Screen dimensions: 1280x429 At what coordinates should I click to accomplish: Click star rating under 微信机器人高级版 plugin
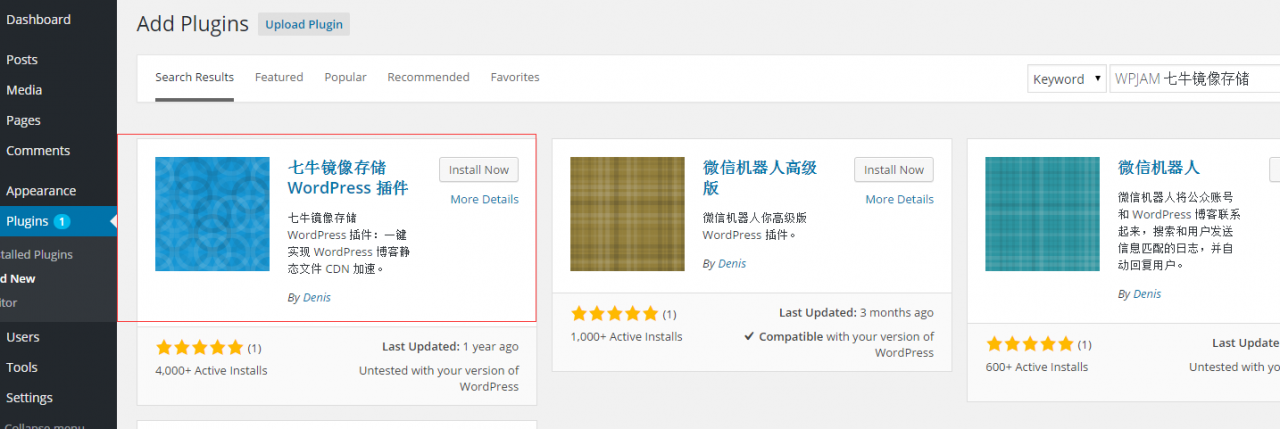(614, 314)
